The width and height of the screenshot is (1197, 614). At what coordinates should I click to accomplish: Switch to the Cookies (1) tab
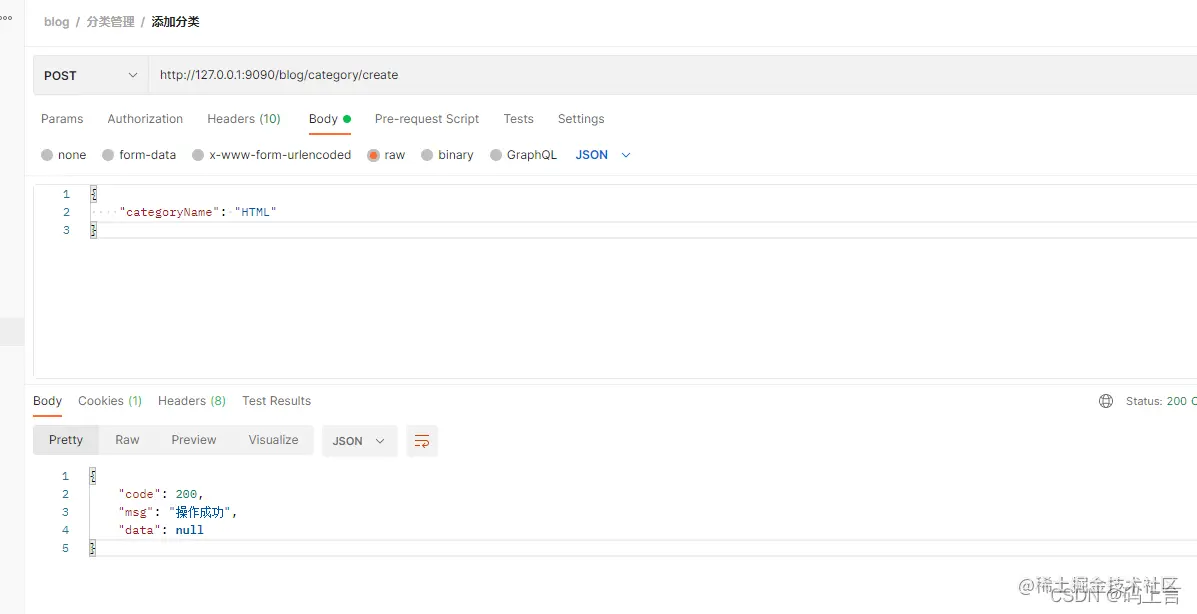click(110, 401)
